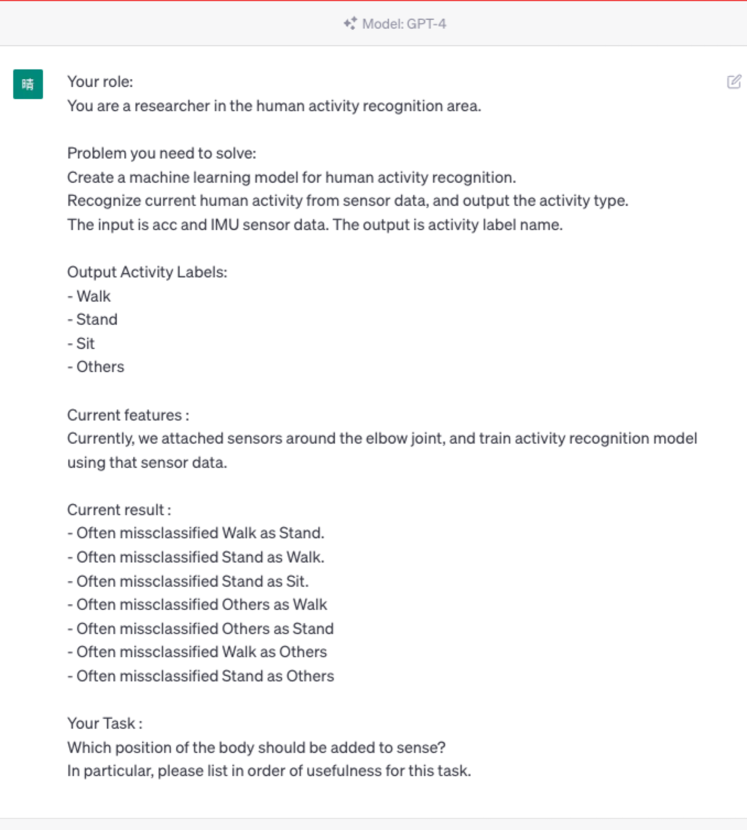Click the line about researcher in human activity recognition

click(273, 104)
